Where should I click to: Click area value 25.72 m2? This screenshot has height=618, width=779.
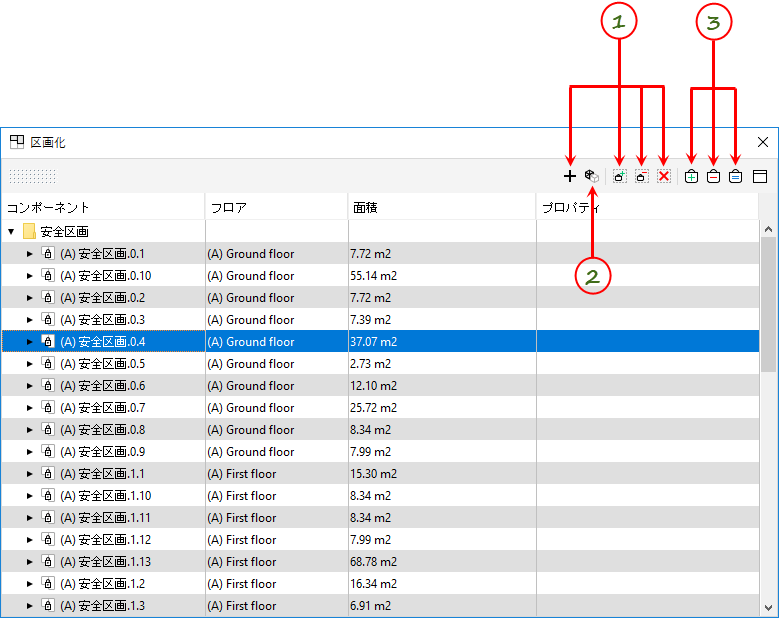[x=374, y=408]
